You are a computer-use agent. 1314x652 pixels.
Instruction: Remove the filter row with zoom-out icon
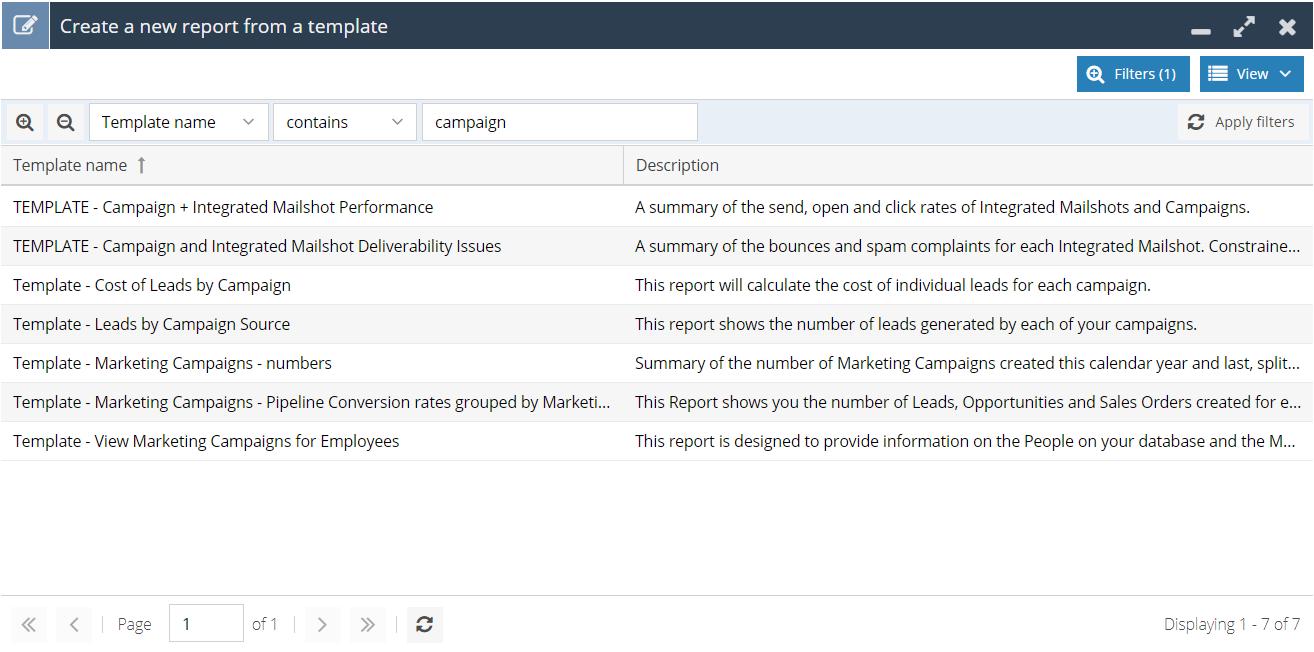[66, 122]
